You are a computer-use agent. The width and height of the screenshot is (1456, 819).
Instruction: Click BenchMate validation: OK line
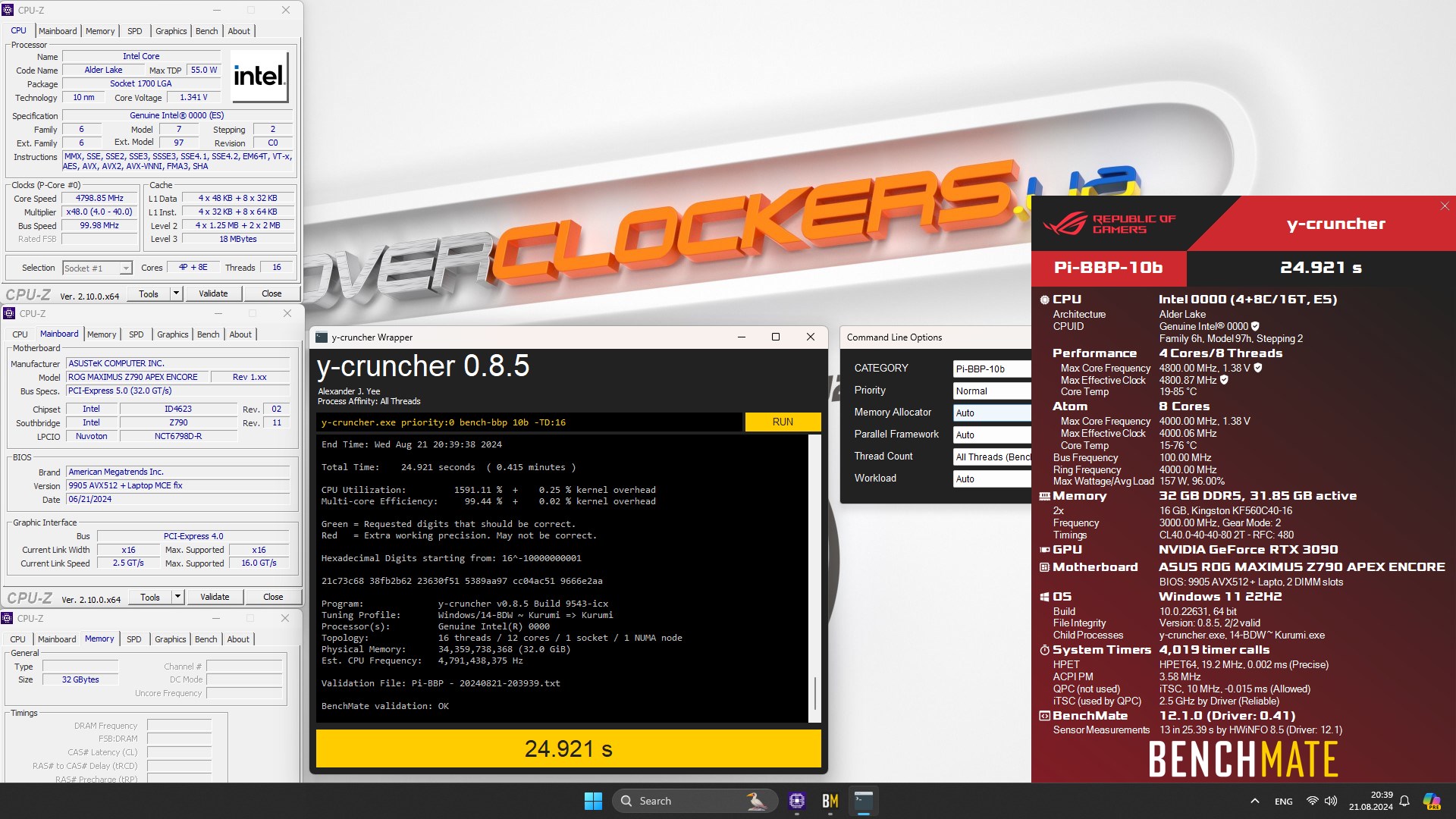(385, 706)
